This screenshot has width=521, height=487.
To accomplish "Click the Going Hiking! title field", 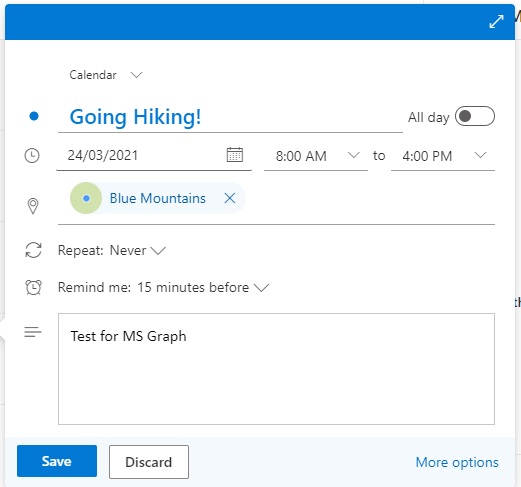I will coord(230,117).
